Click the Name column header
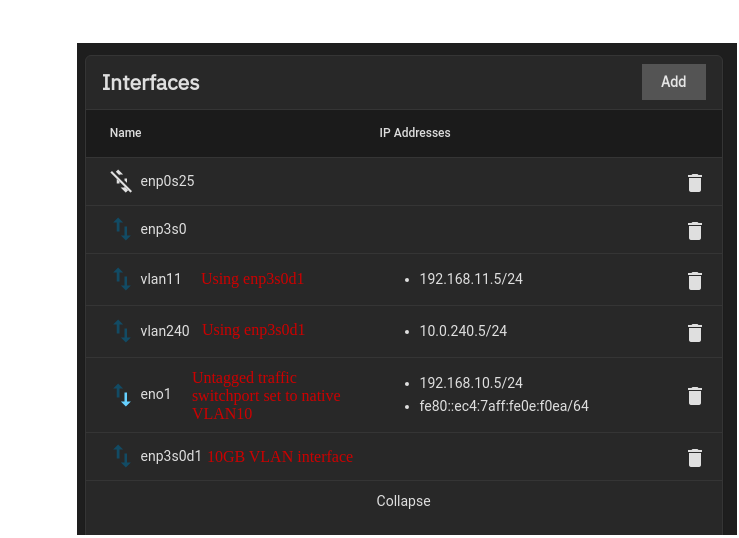739x538 pixels. (x=125, y=133)
